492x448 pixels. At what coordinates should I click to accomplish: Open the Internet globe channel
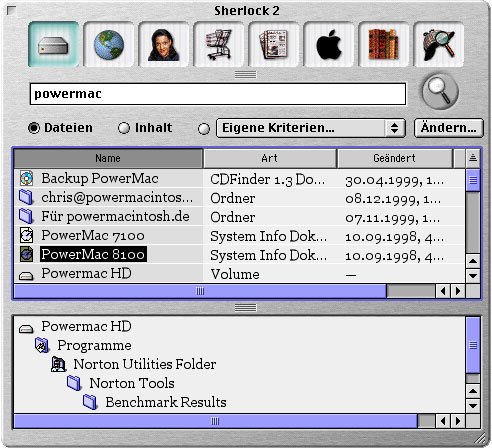[109, 44]
